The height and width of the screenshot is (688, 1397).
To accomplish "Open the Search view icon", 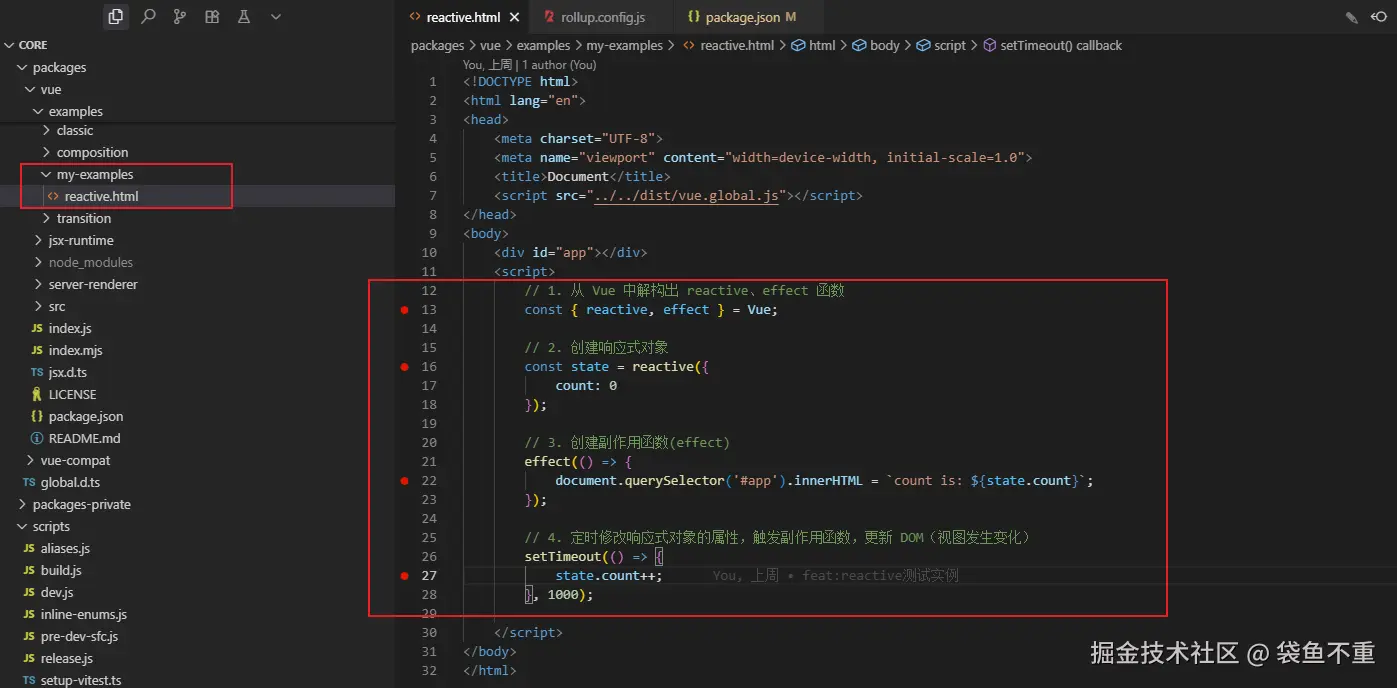I will tap(148, 17).
